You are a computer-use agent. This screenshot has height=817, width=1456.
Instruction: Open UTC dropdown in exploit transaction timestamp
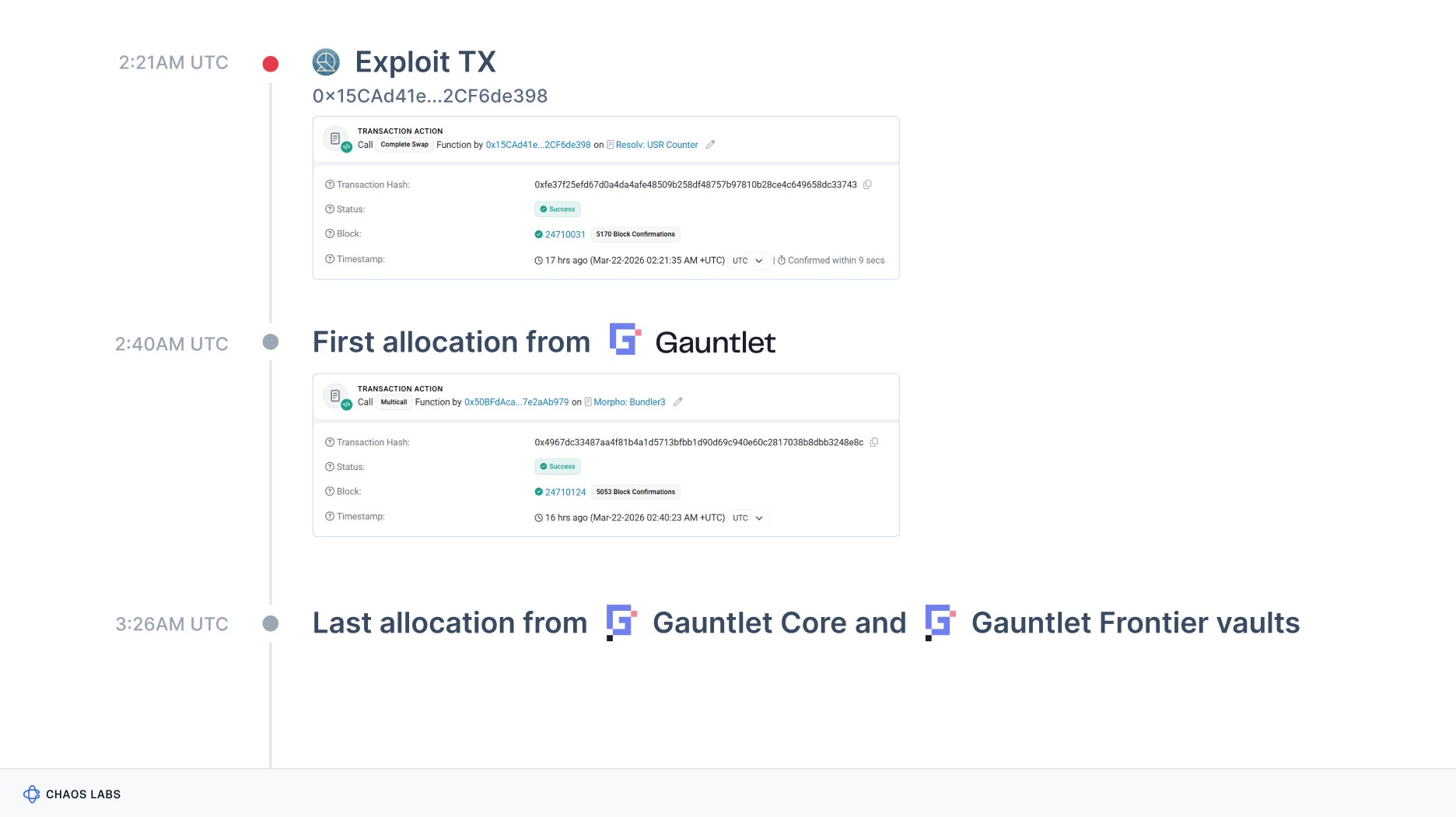[x=748, y=261]
